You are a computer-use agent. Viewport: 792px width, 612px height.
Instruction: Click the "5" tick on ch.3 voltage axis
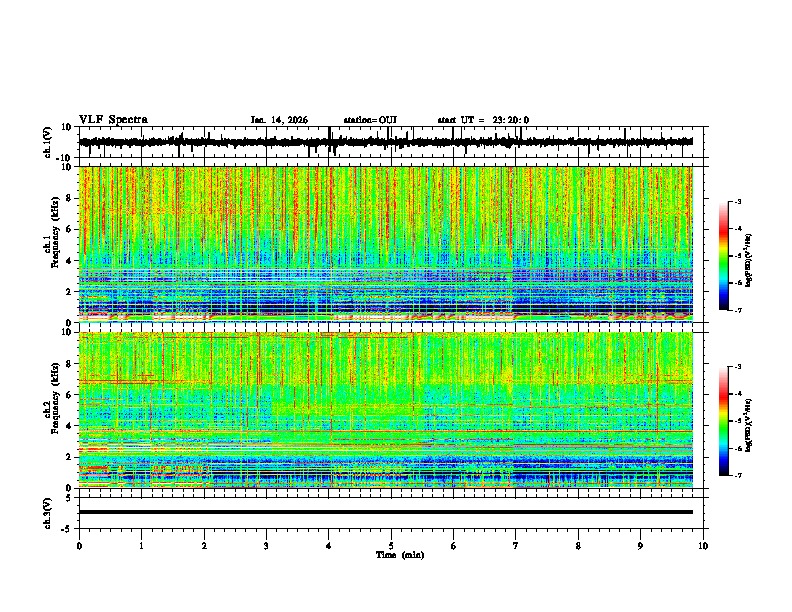pos(69,498)
